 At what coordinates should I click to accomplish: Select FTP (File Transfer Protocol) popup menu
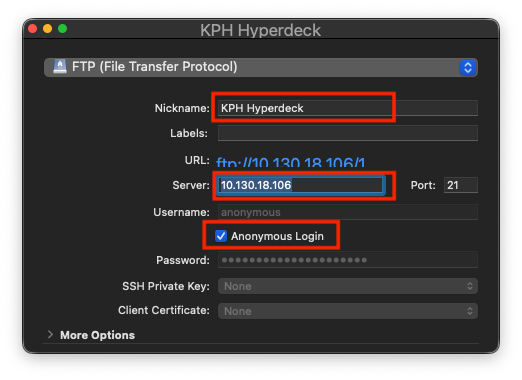(x=261, y=67)
